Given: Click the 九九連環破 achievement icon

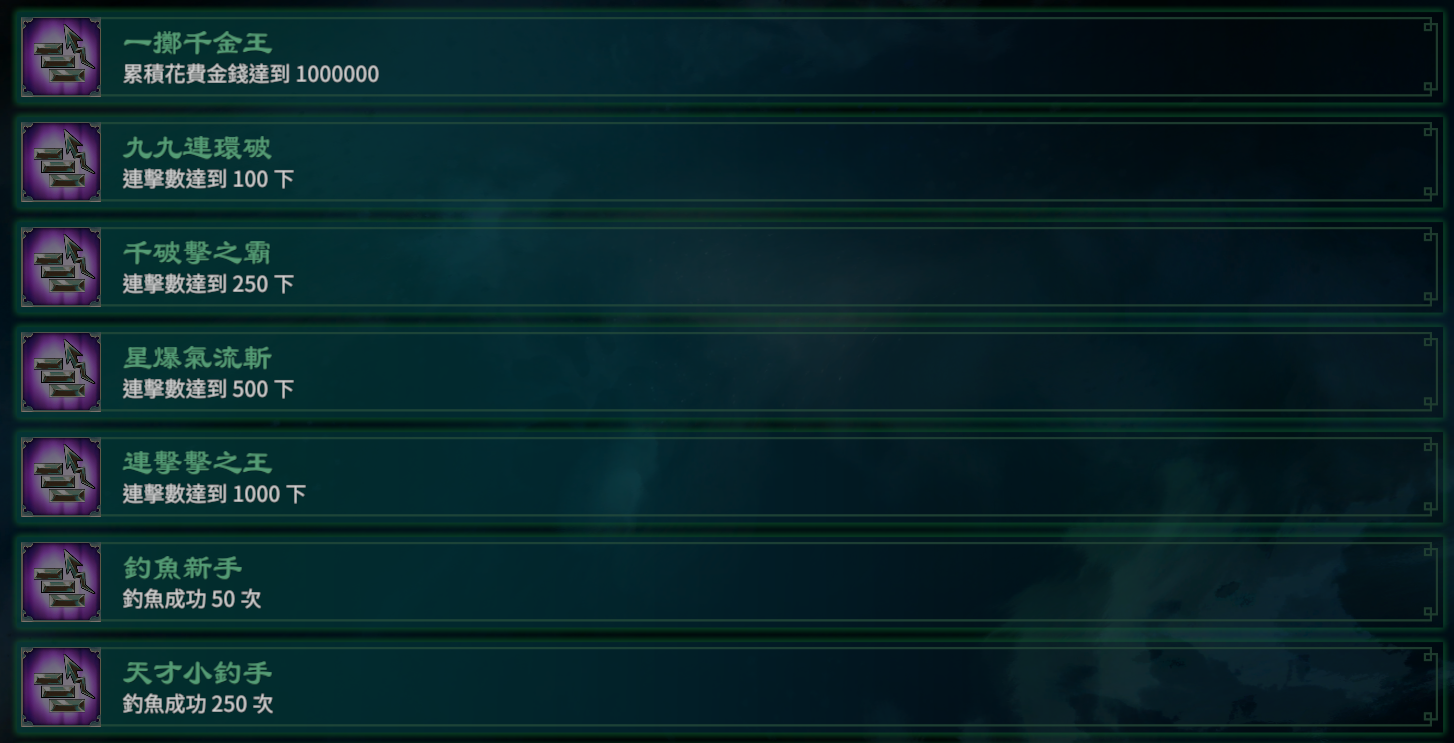Looking at the screenshot, I should (61, 162).
